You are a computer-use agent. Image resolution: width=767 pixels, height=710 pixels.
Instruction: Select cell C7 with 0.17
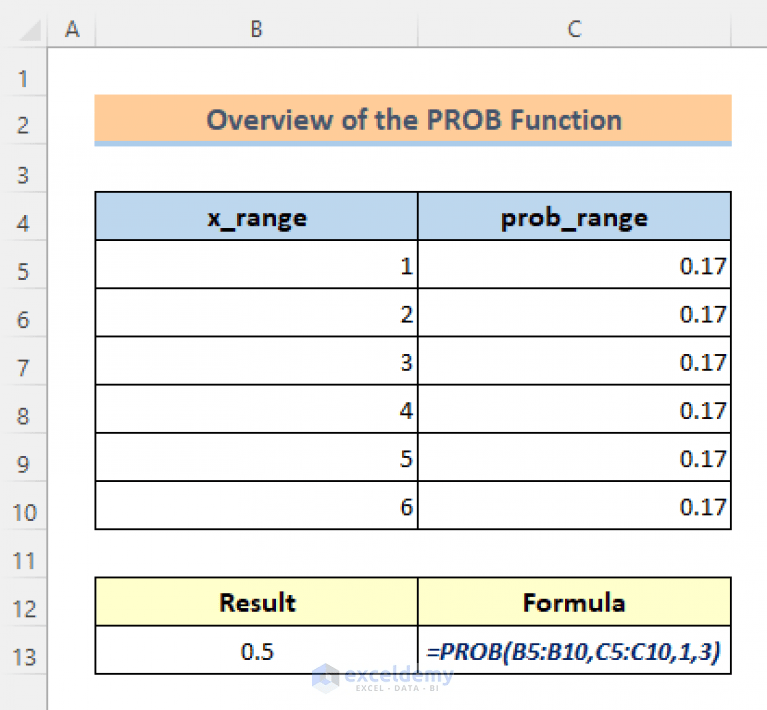(x=574, y=361)
